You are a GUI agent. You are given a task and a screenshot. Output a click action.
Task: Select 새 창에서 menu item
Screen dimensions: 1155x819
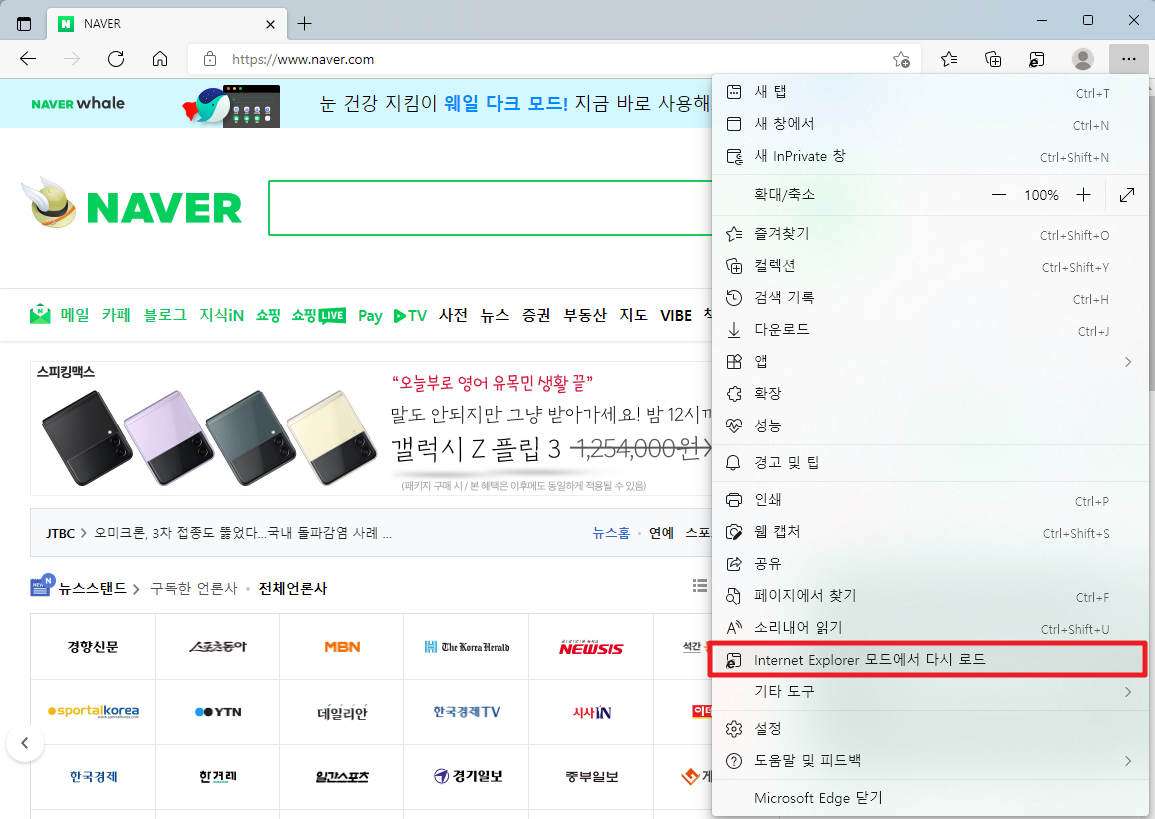(x=930, y=124)
